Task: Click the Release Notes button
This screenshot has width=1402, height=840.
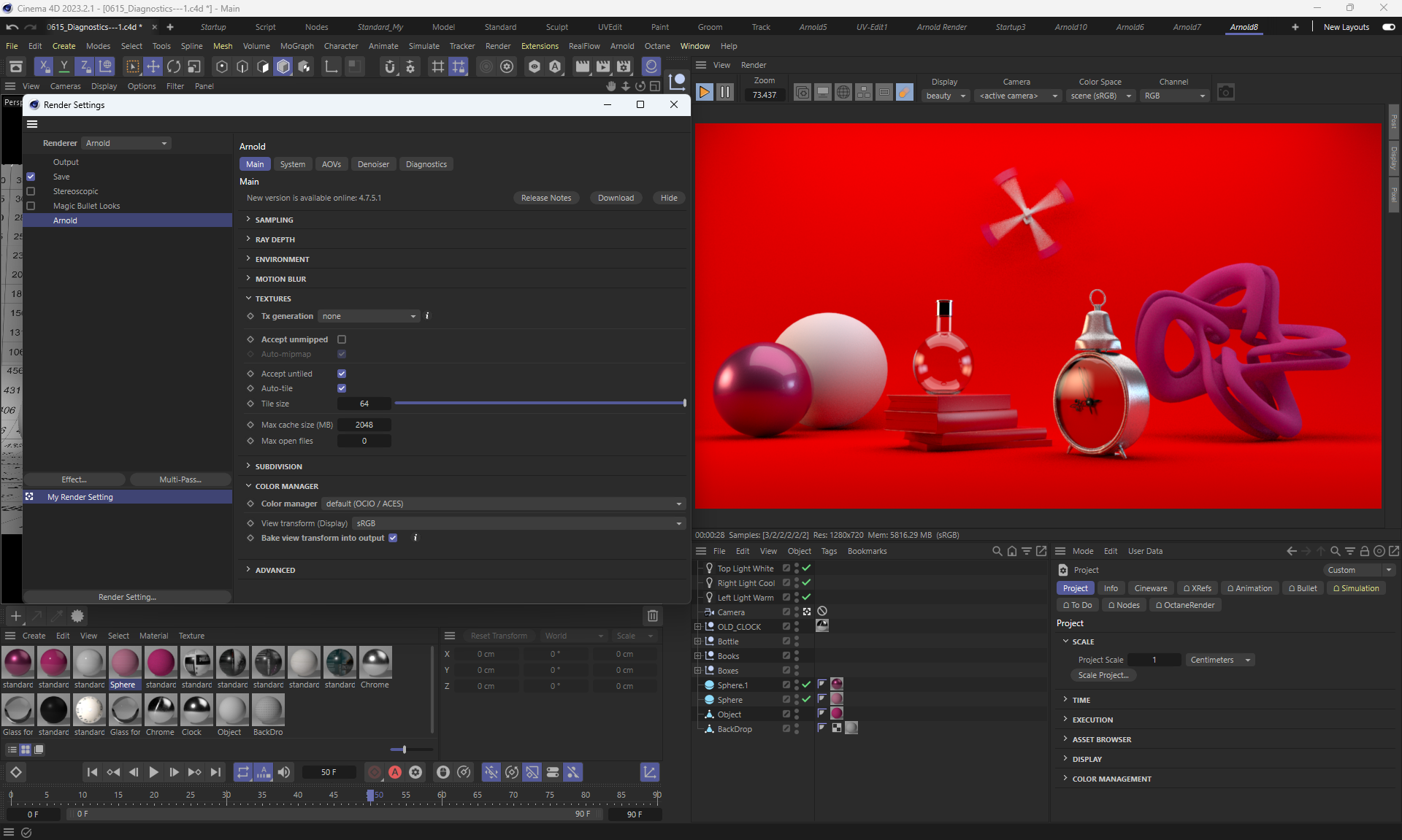Action: pos(545,198)
